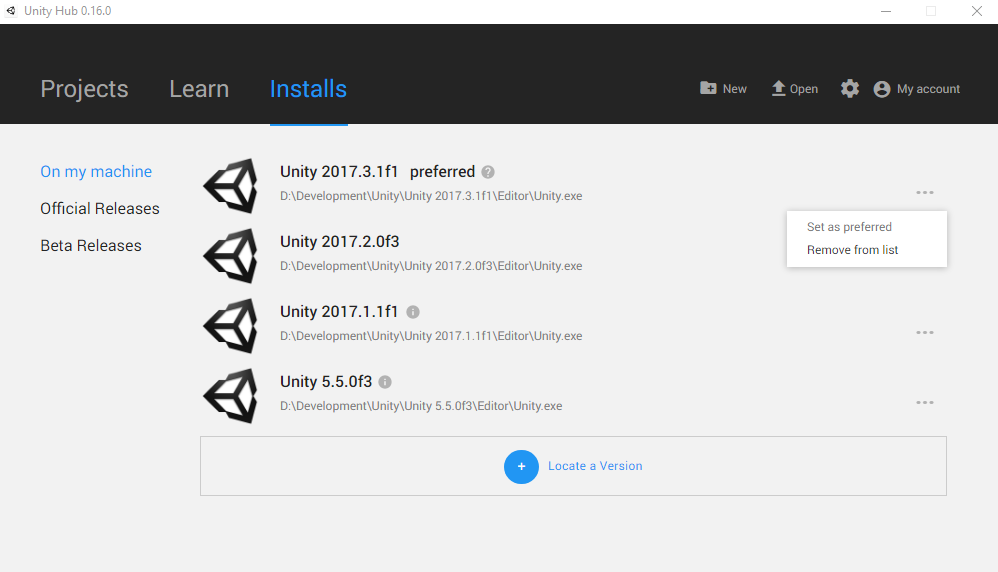This screenshot has height=572, width=998.
Task: Choose Set as preferred from popup
Action: tap(849, 227)
